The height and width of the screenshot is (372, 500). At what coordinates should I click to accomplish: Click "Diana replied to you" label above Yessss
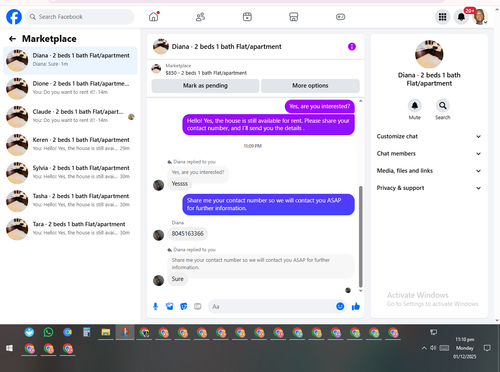coord(194,162)
